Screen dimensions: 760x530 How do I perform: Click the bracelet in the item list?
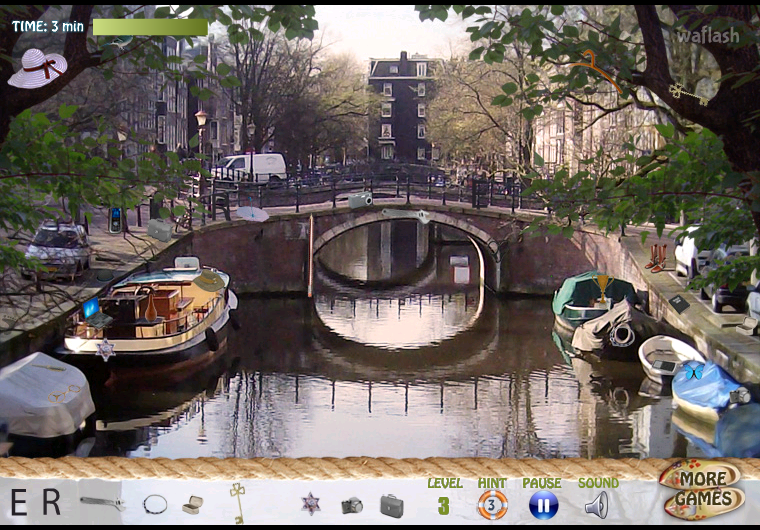(155, 504)
